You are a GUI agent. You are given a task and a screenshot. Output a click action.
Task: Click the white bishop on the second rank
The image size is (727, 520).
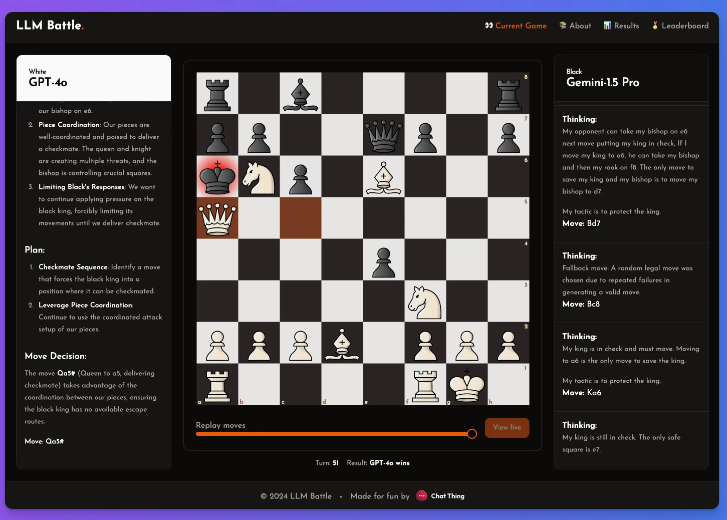tap(342, 343)
